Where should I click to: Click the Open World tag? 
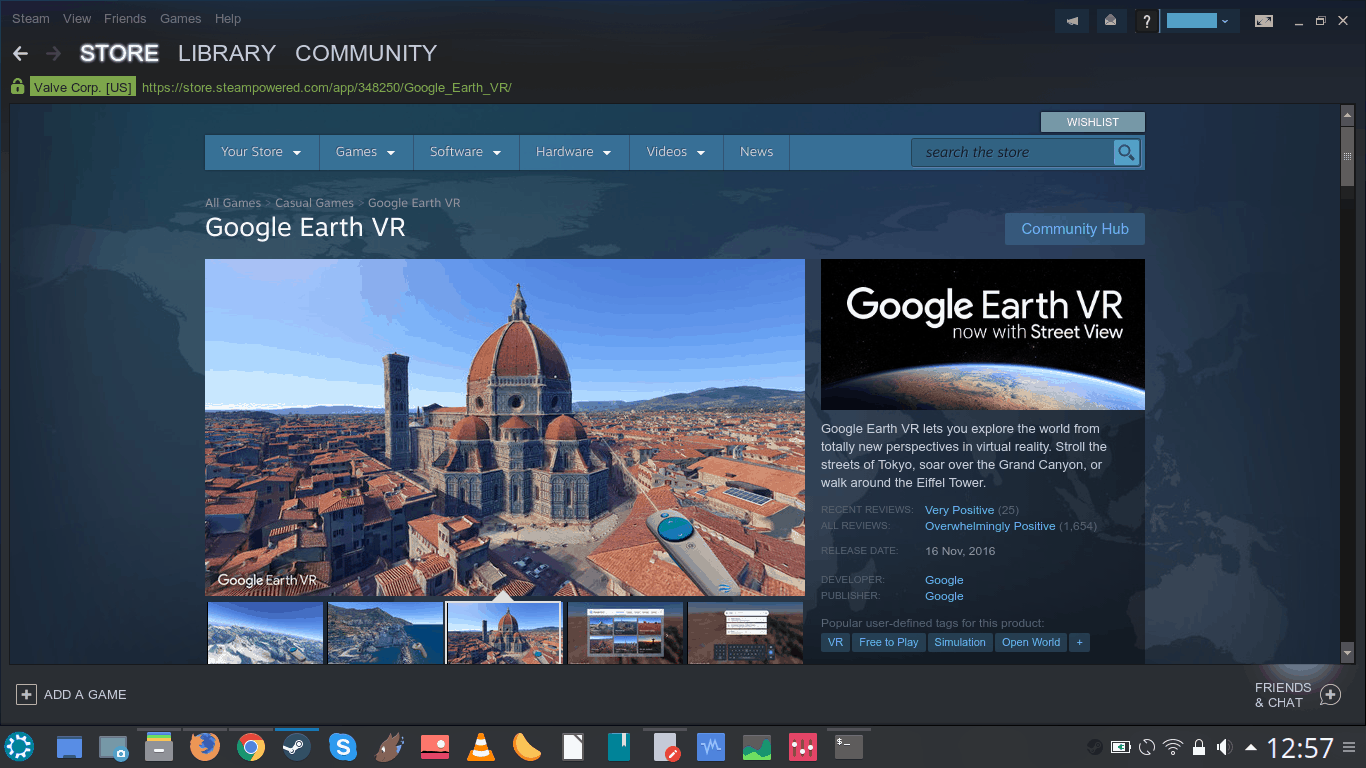[1031, 642]
